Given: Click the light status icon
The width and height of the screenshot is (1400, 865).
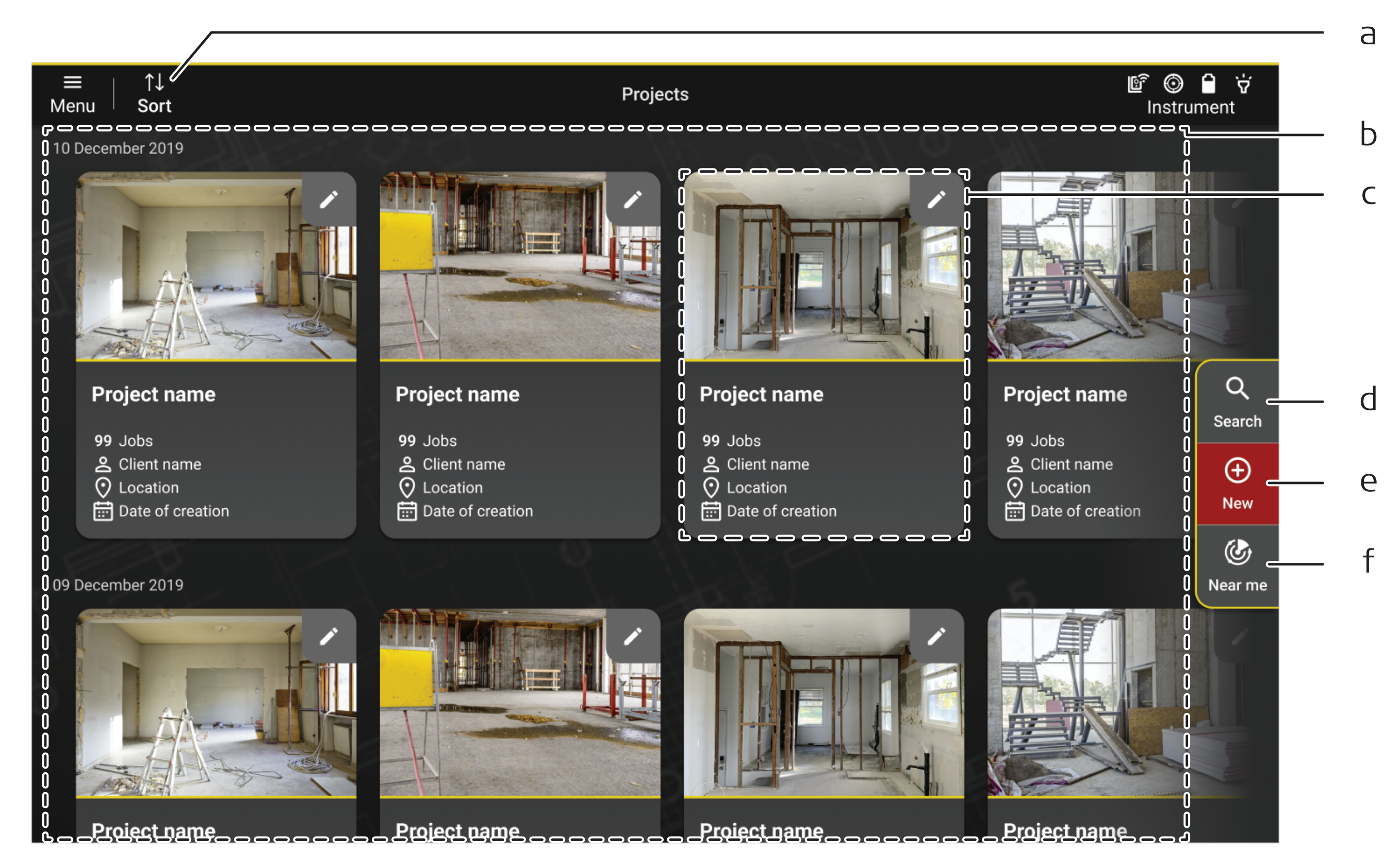Looking at the screenshot, I should pyautogui.click(x=1243, y=84).
